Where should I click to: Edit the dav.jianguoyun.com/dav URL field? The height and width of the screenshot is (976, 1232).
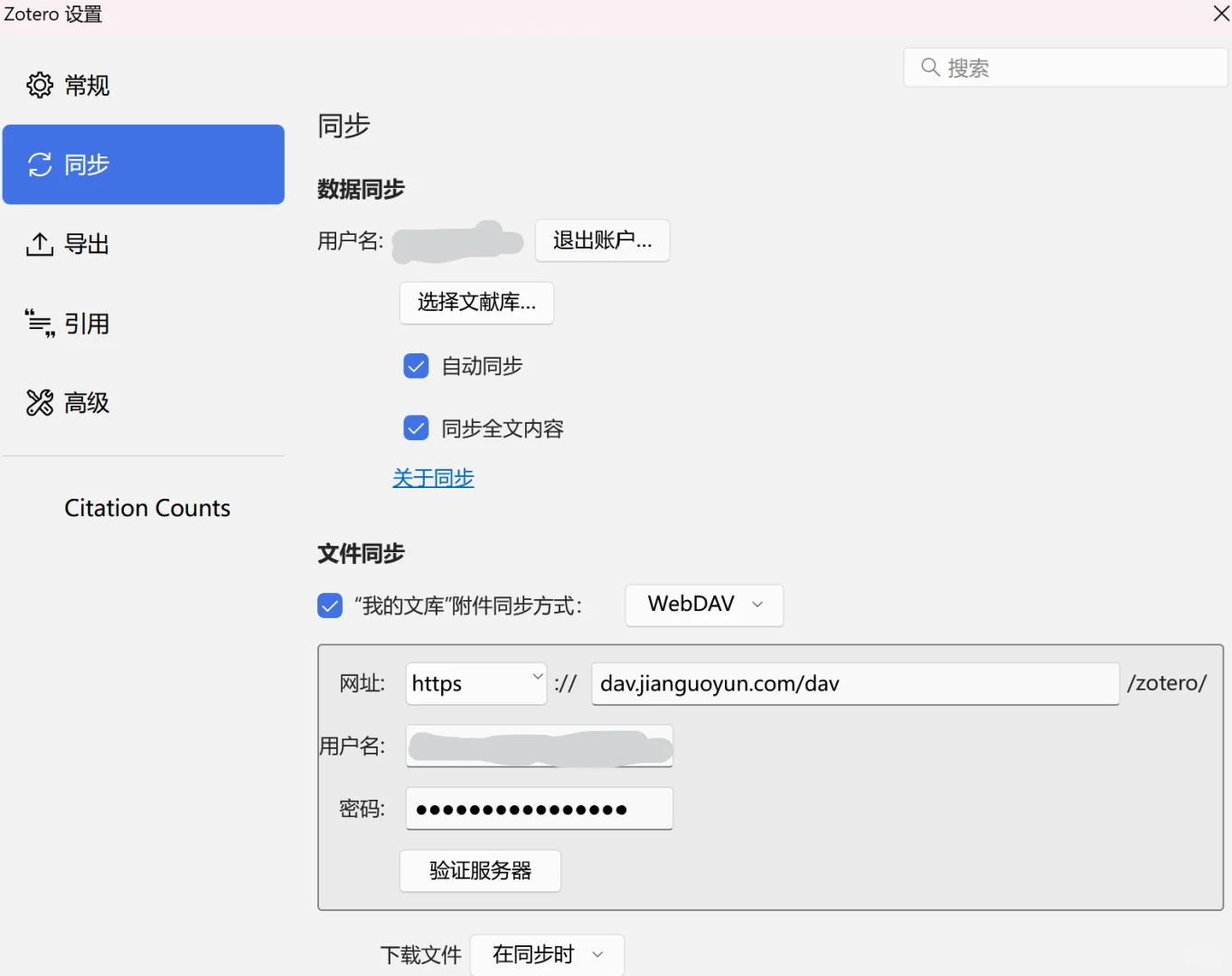[x=854, y=684]
